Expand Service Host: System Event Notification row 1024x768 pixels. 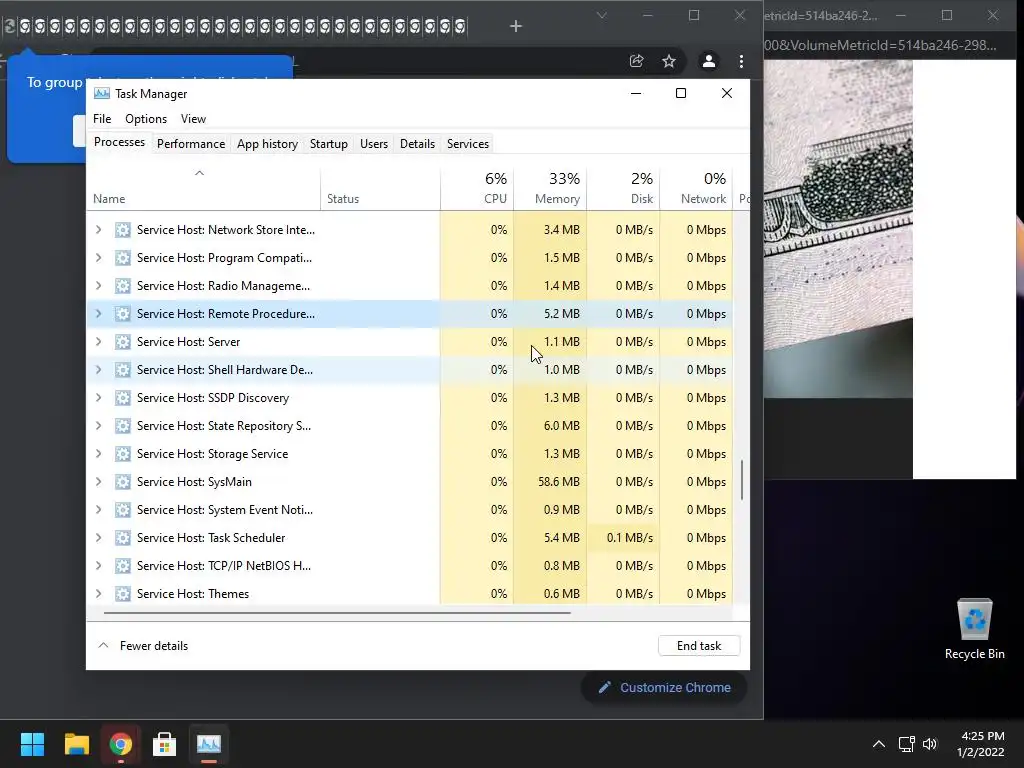(99, 509)
